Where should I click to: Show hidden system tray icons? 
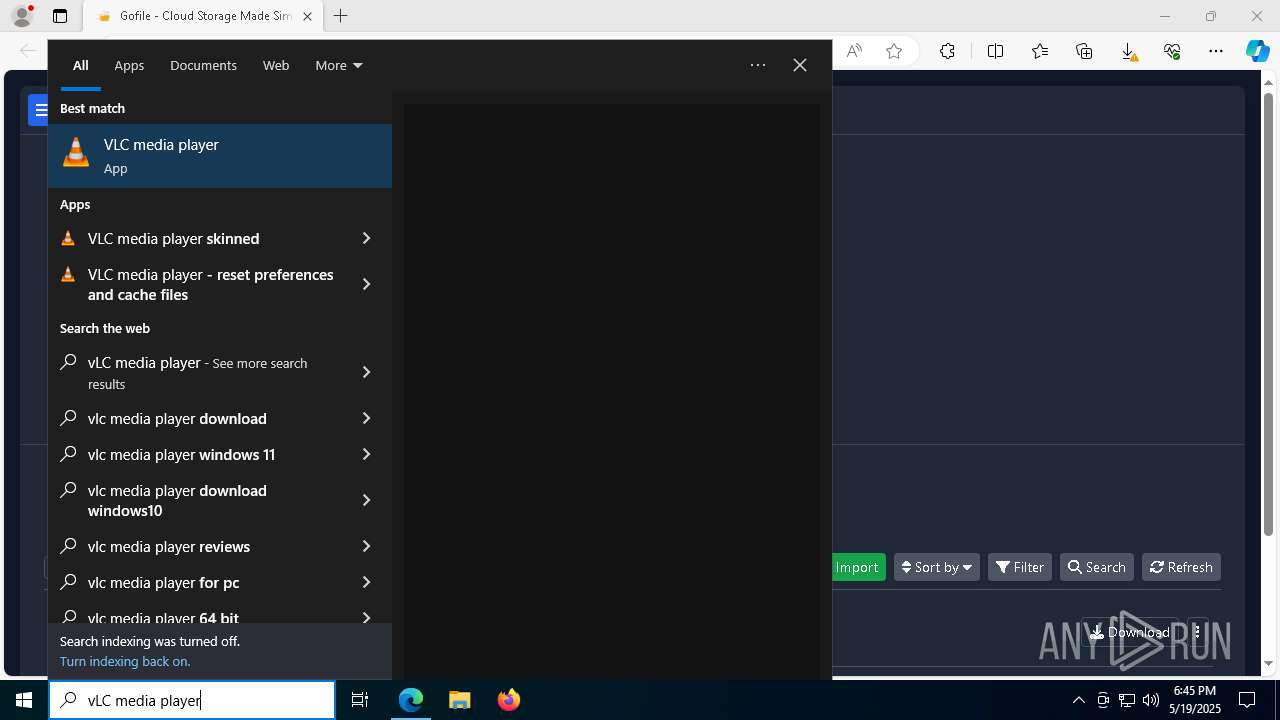[x=1078, y=700]
